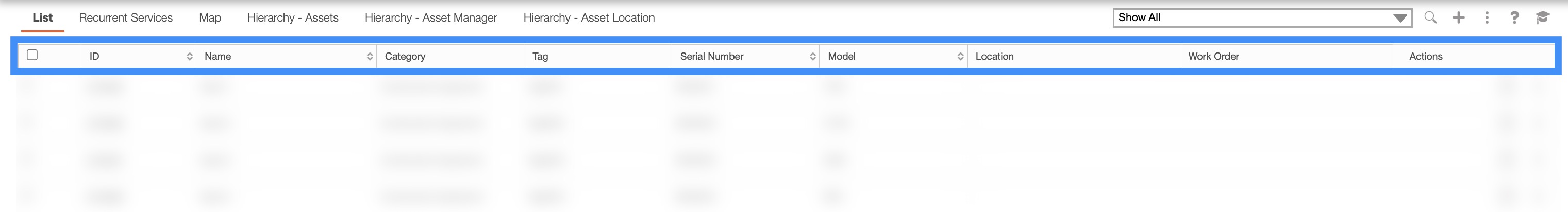This screenshot has height=212, width=1568.
Task: Switch to the Map tab
Action: 210,17
